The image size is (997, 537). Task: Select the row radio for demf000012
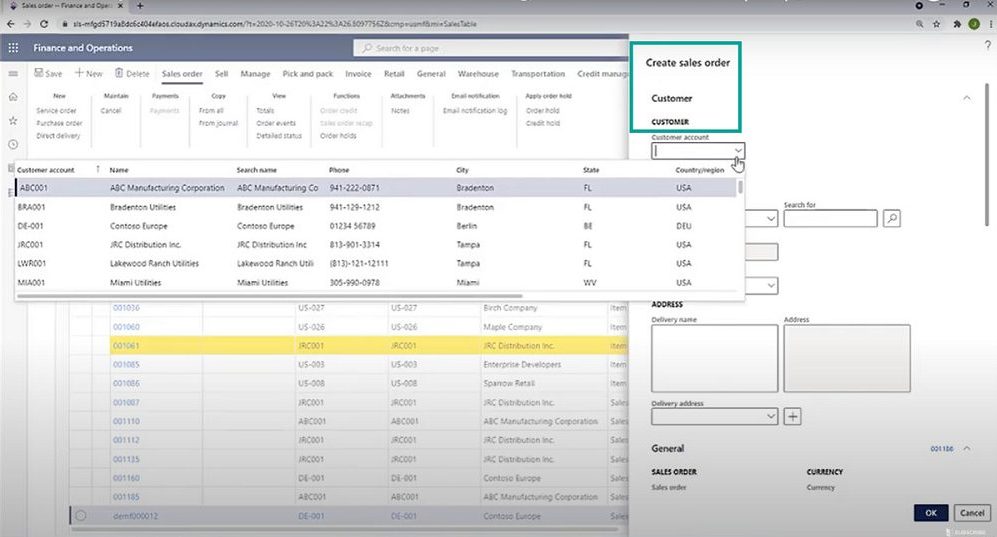[81, 515]
